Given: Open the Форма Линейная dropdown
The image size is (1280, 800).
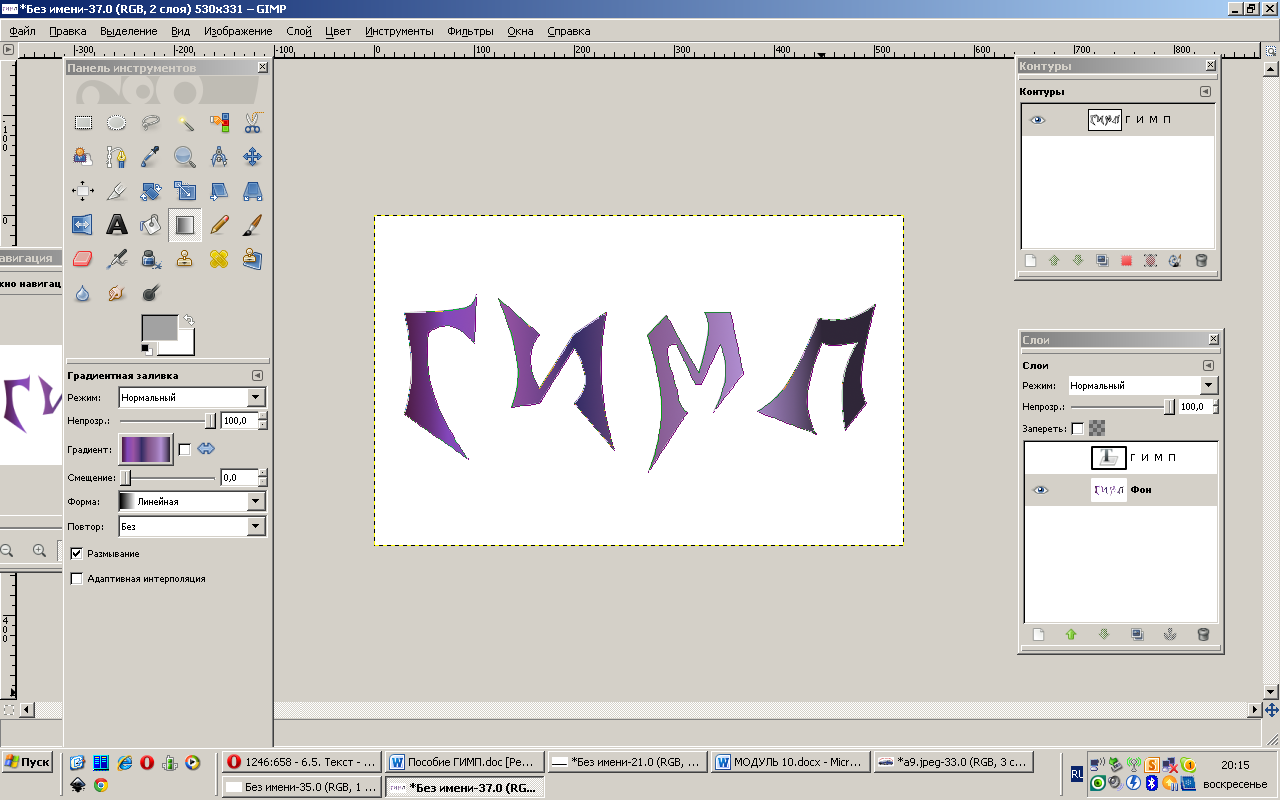Looking at the screenshot, I should (192, 501).
